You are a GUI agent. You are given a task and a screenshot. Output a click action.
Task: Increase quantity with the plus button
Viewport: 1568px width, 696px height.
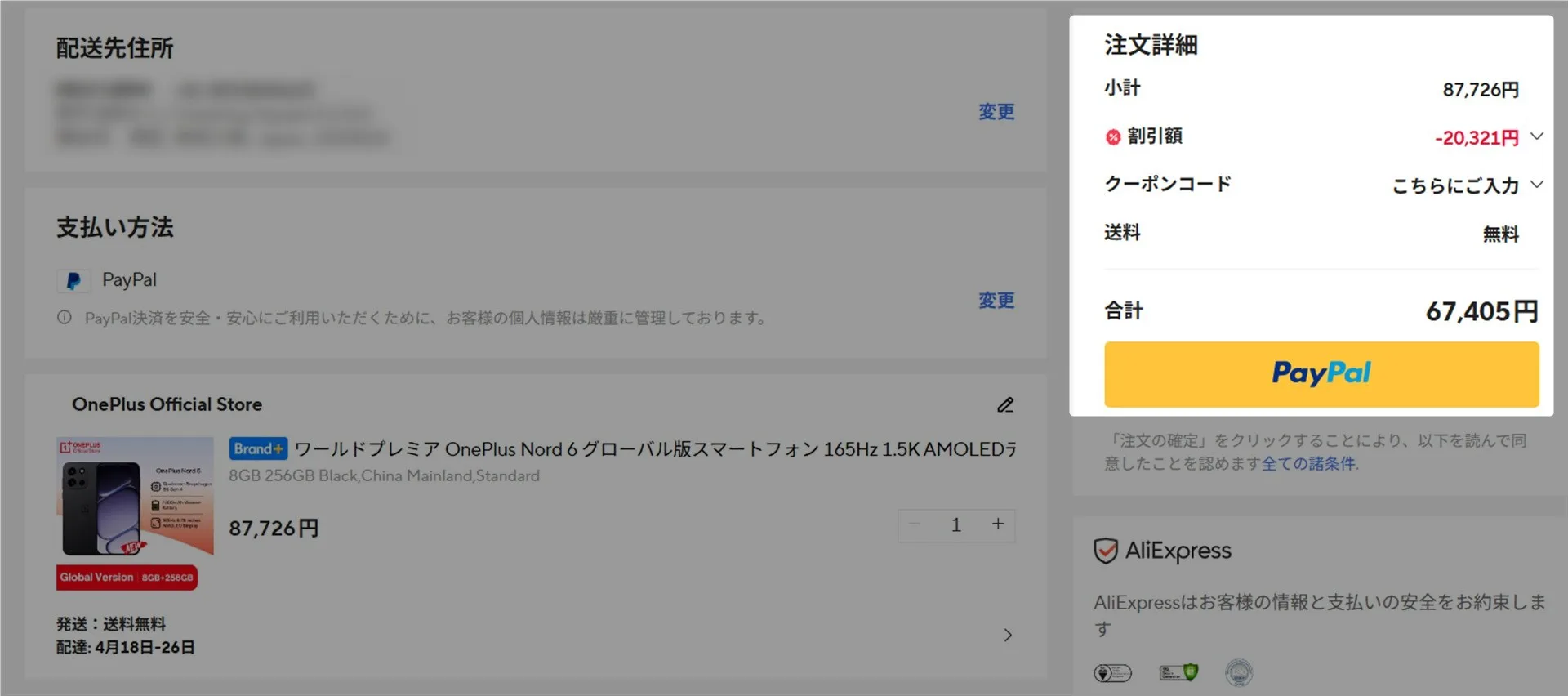click(998, 524)
